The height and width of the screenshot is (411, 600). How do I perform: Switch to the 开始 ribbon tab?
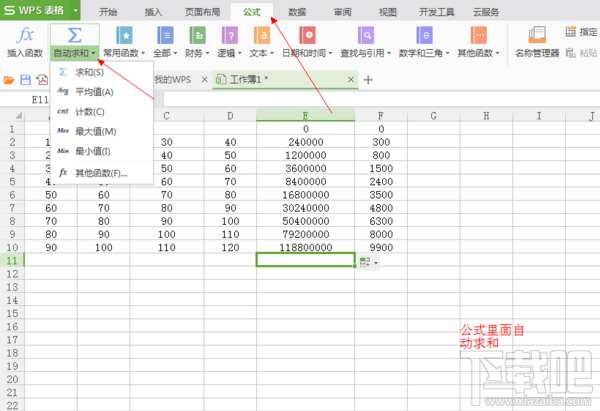pyautogui.click(x=108, y=12)
